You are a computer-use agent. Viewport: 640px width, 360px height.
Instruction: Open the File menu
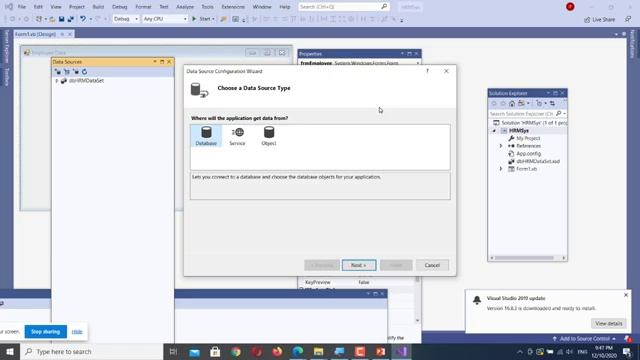tap(22, 7)
